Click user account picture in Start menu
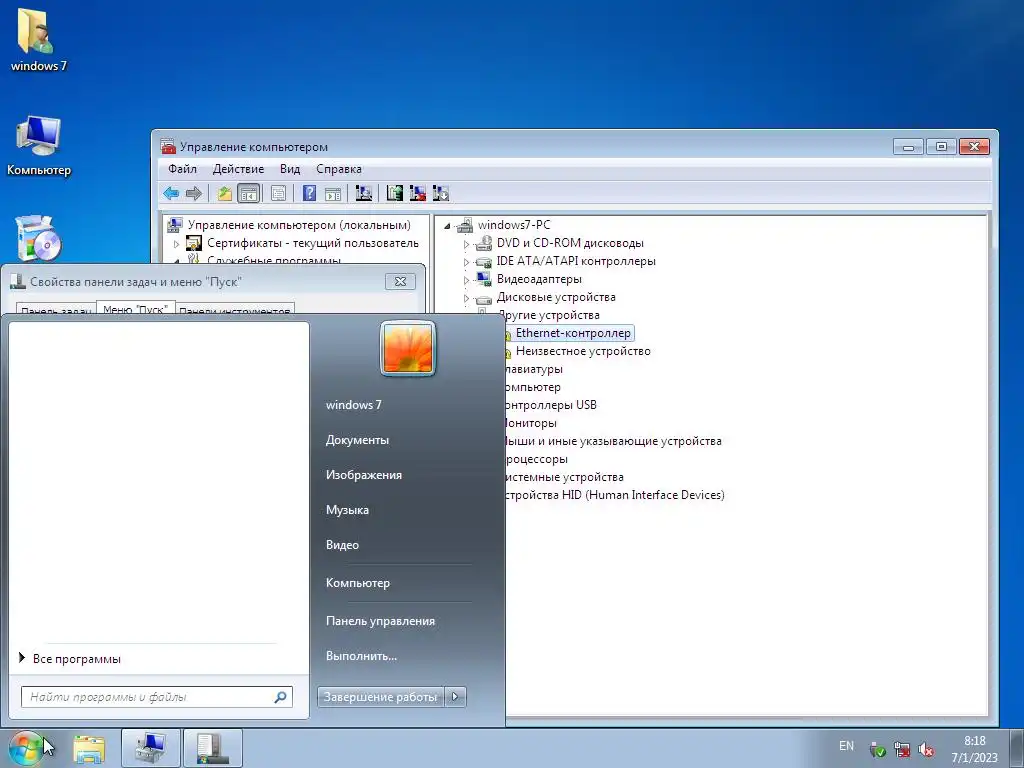The width and height of the screenshot is (1024, 768). coord(408,349)
